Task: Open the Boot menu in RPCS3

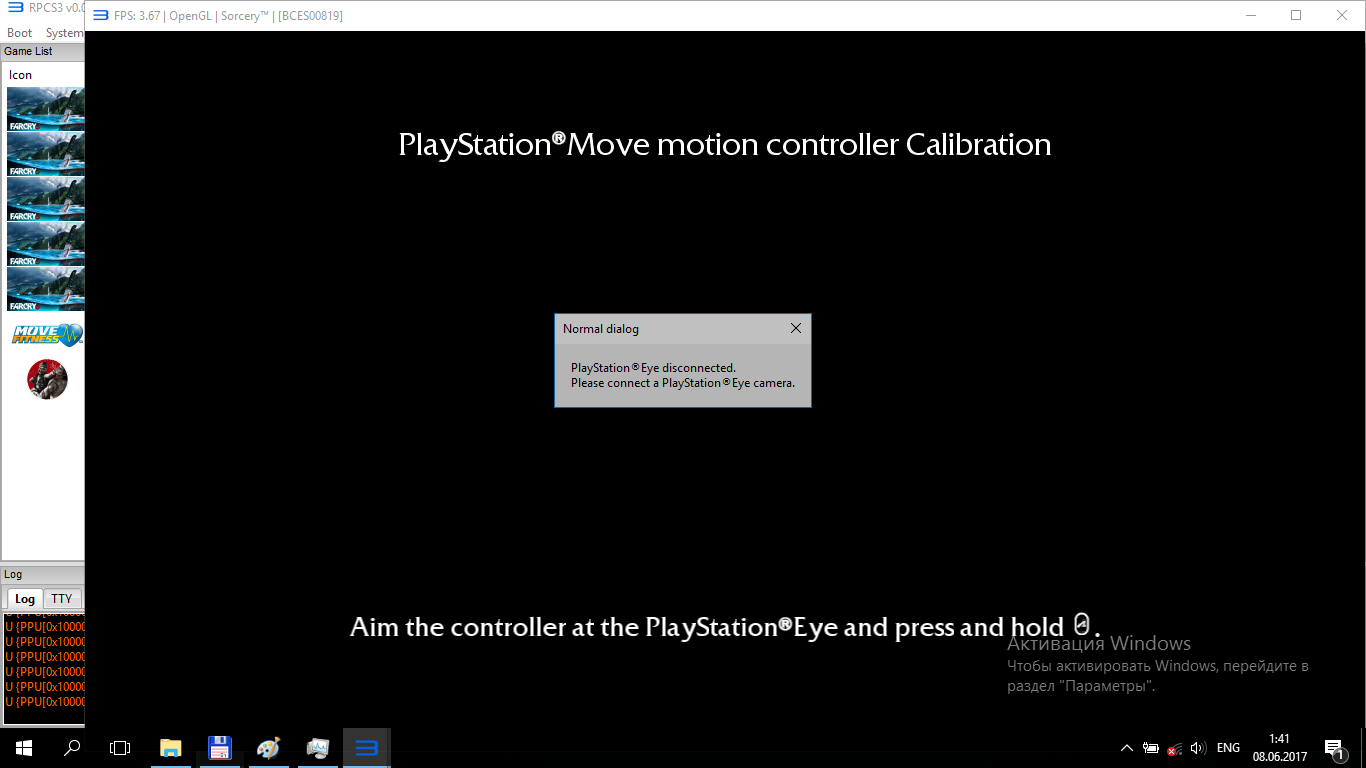Action: pyautogui.click(x=20, y=33)
